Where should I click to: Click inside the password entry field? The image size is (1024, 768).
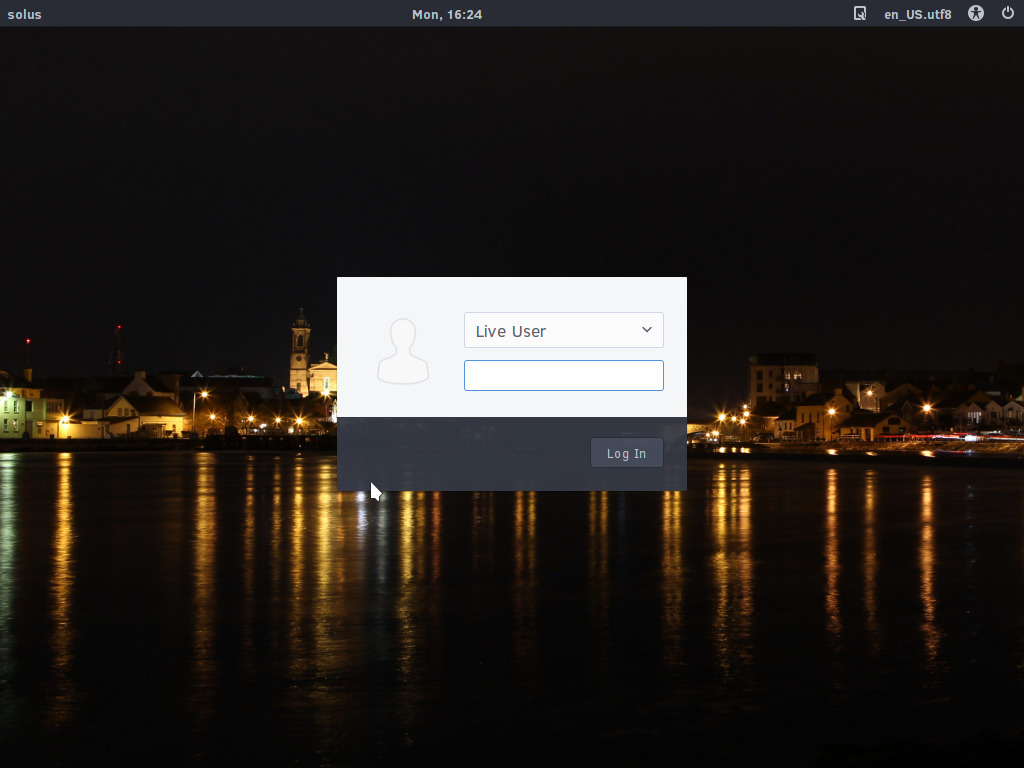click(563, 375)
